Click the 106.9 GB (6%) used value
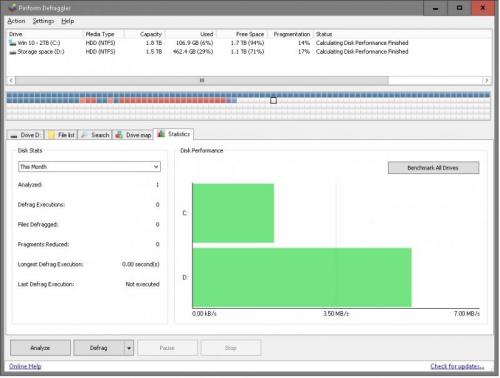Image resolution: width=500 pixels, height=378 pixels. [x=194, y=43]
